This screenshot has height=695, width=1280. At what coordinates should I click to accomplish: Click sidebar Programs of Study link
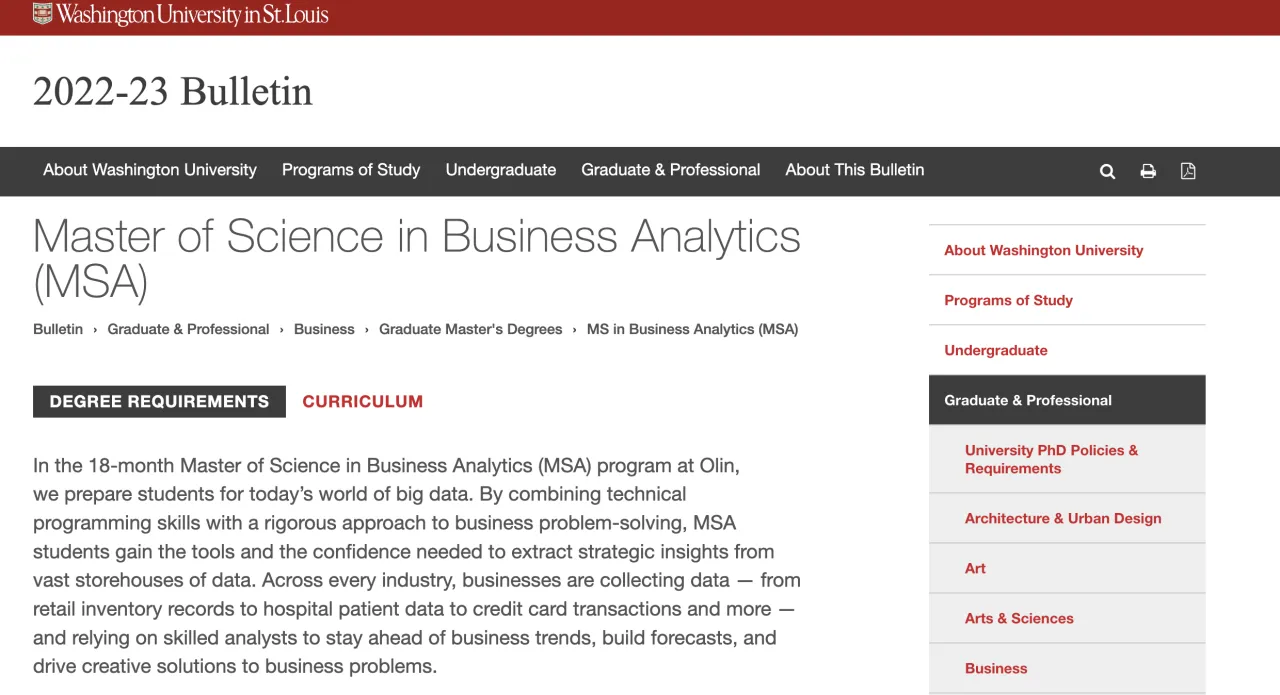click(x=1008, y=300)
